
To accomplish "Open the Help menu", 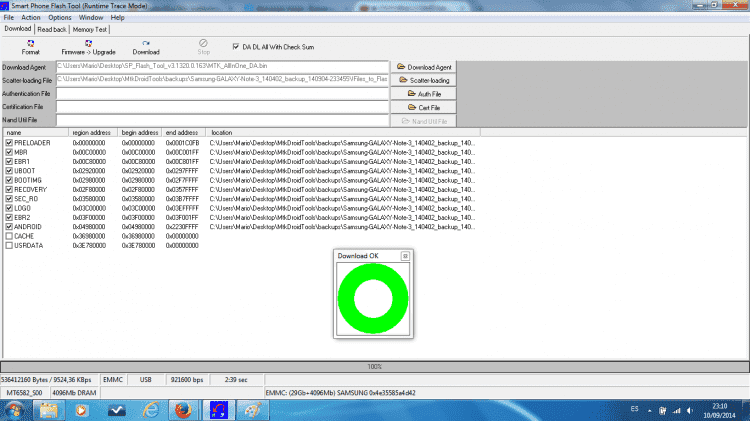I will coord(118,17).
